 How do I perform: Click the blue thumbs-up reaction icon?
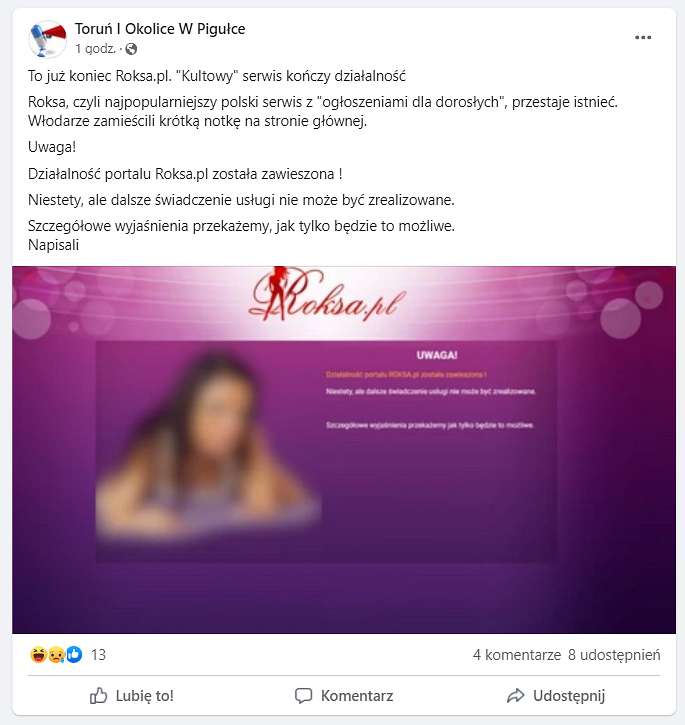point(74,654)
